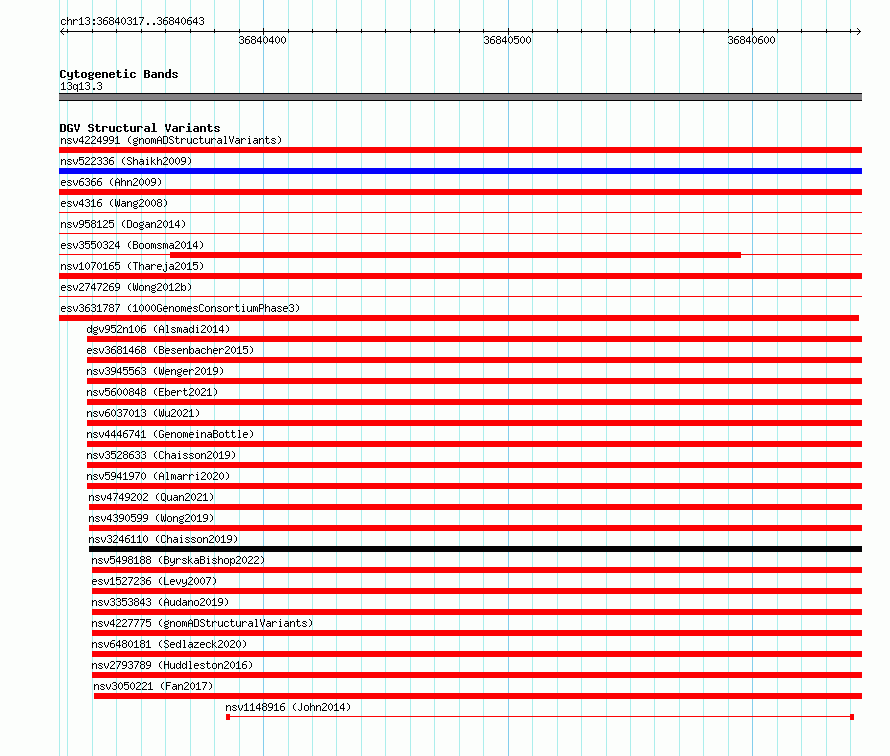The width and height of the screenshot is (890, 756).
Task: Click nsv4390599 (Wong2019) label
Action: [151, 518]
